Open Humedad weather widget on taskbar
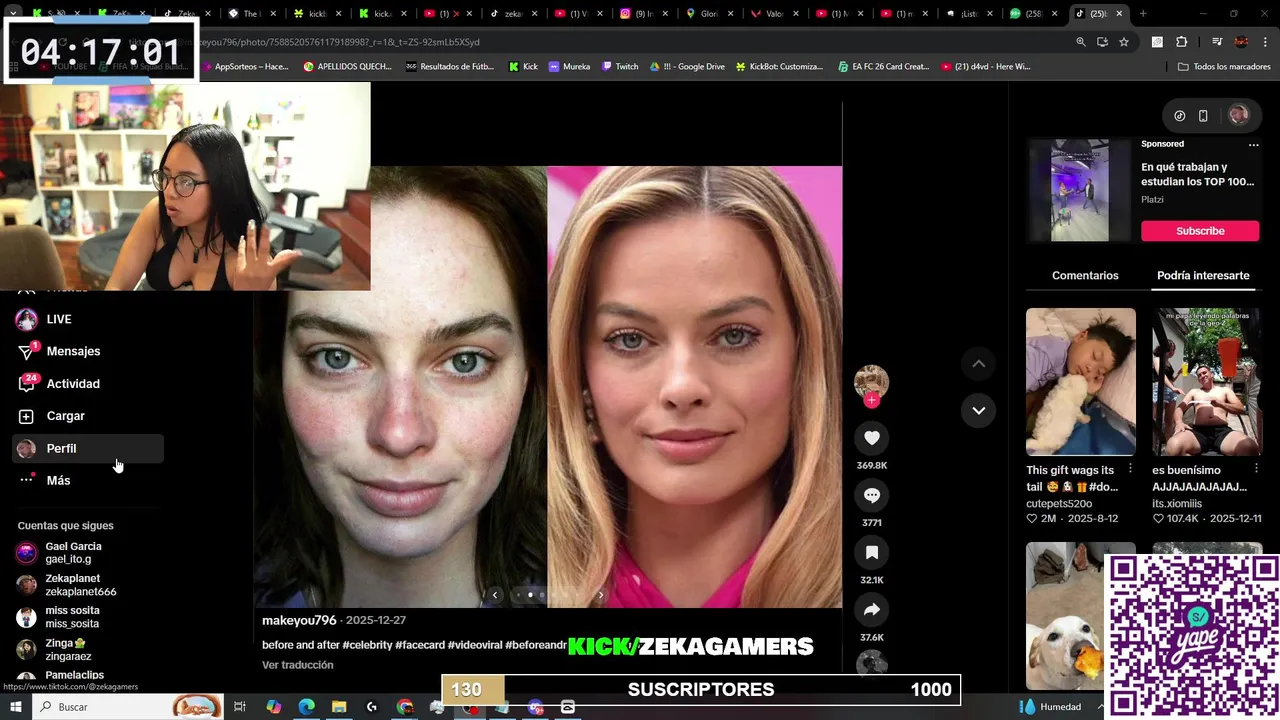Screen dimensions: 1280x720 [1051, 707]
